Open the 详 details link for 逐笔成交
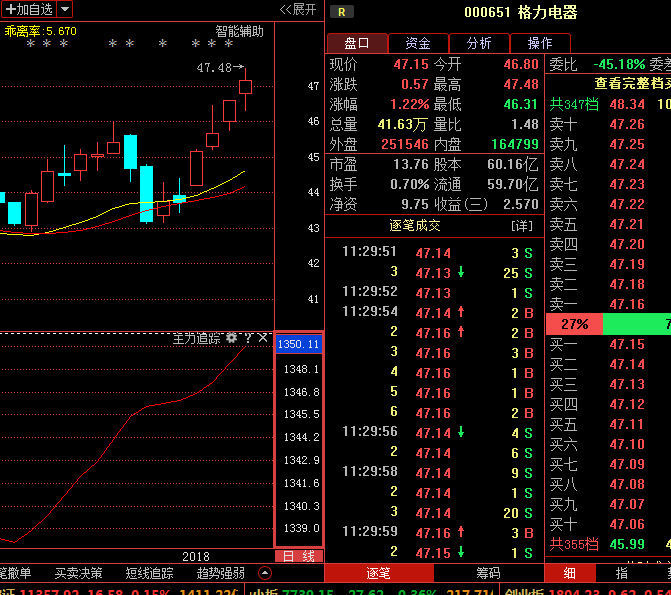The image size is (671, 595). [x=522, y=226]
